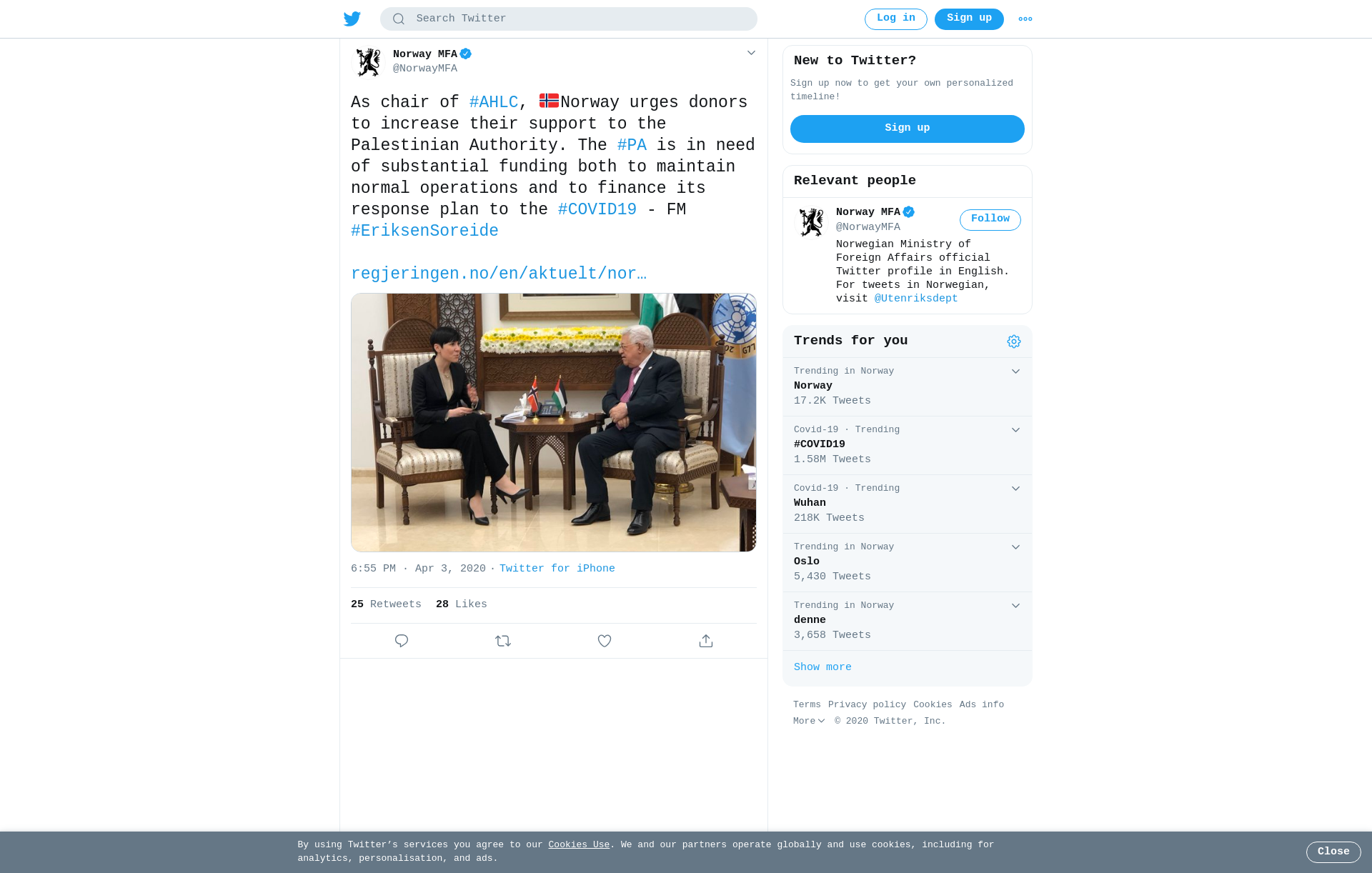
Task: Open the dropdown for the Wuhan trend
Action: coord(1015,489)
